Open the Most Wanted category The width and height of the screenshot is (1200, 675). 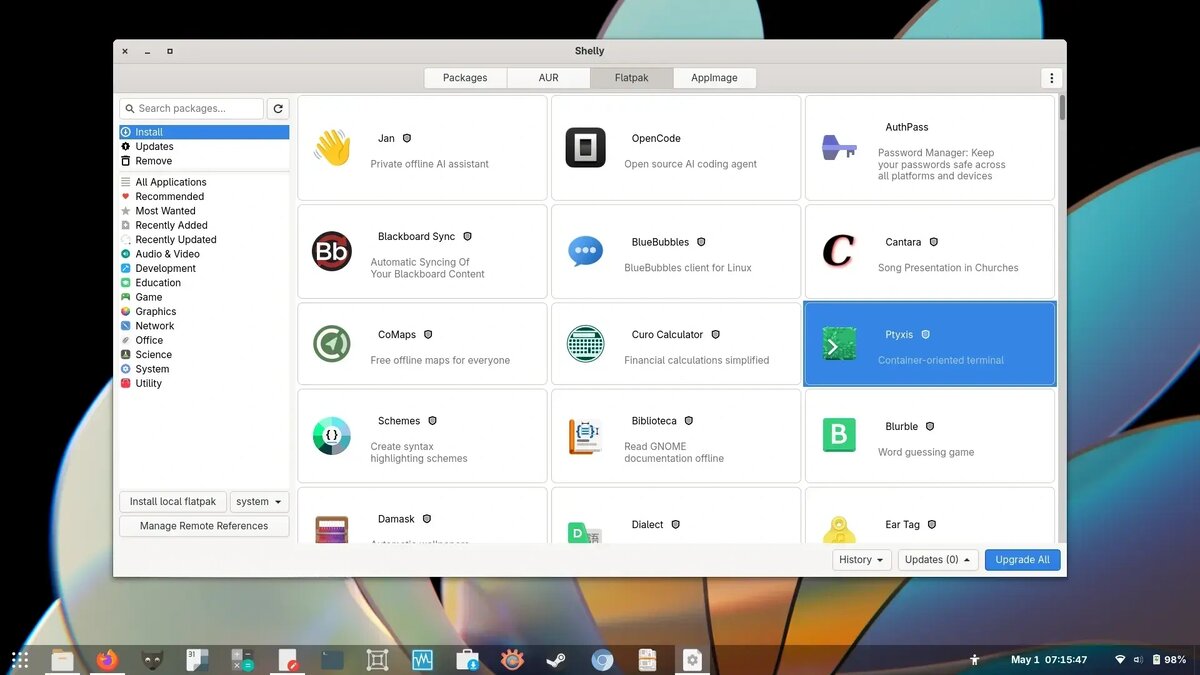tap(204, 211)
